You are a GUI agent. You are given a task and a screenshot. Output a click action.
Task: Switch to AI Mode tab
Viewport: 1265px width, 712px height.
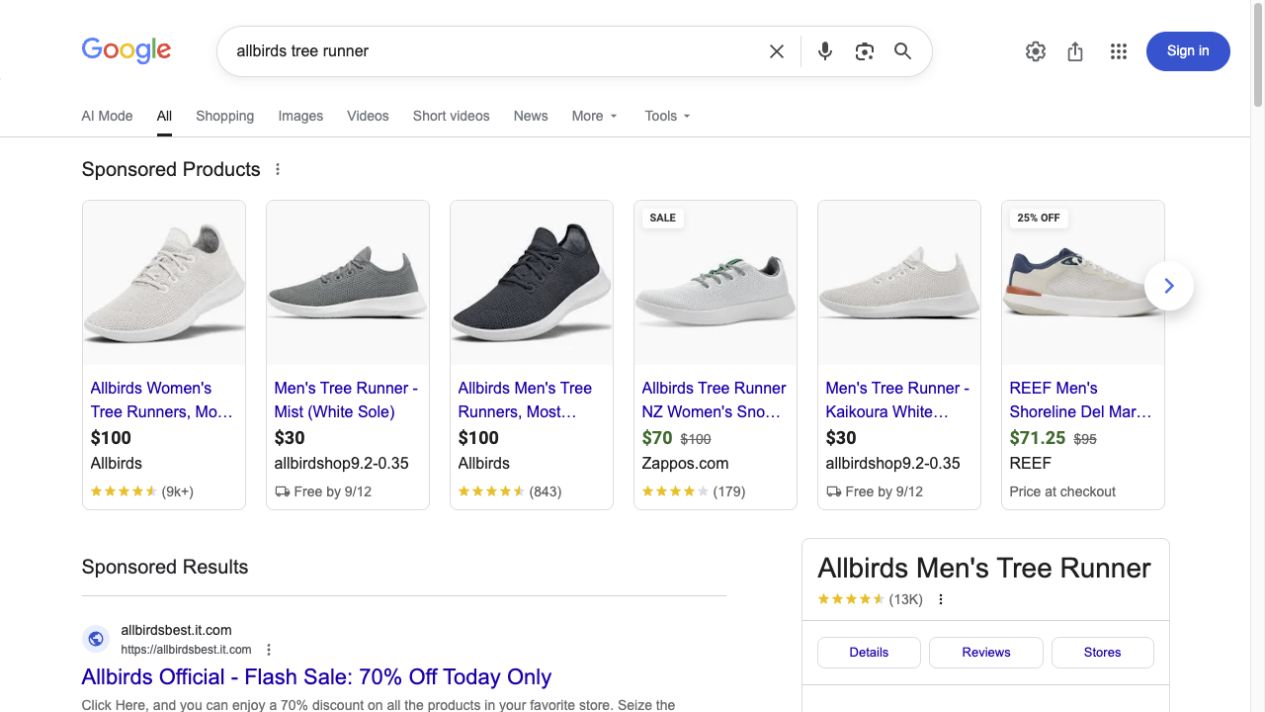point(107,116)
